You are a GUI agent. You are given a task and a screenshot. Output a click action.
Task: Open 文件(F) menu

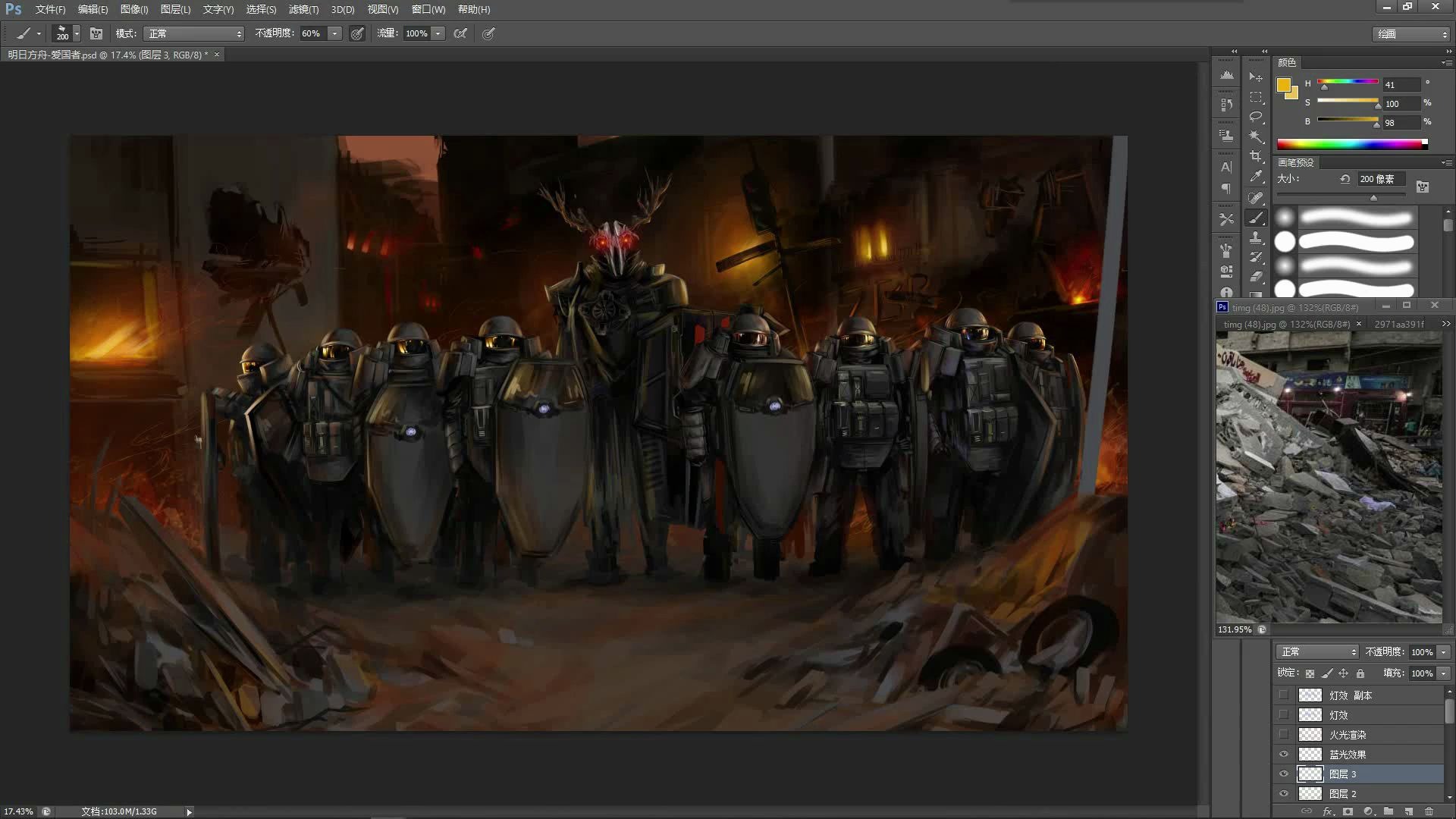(x=50, y=9)
